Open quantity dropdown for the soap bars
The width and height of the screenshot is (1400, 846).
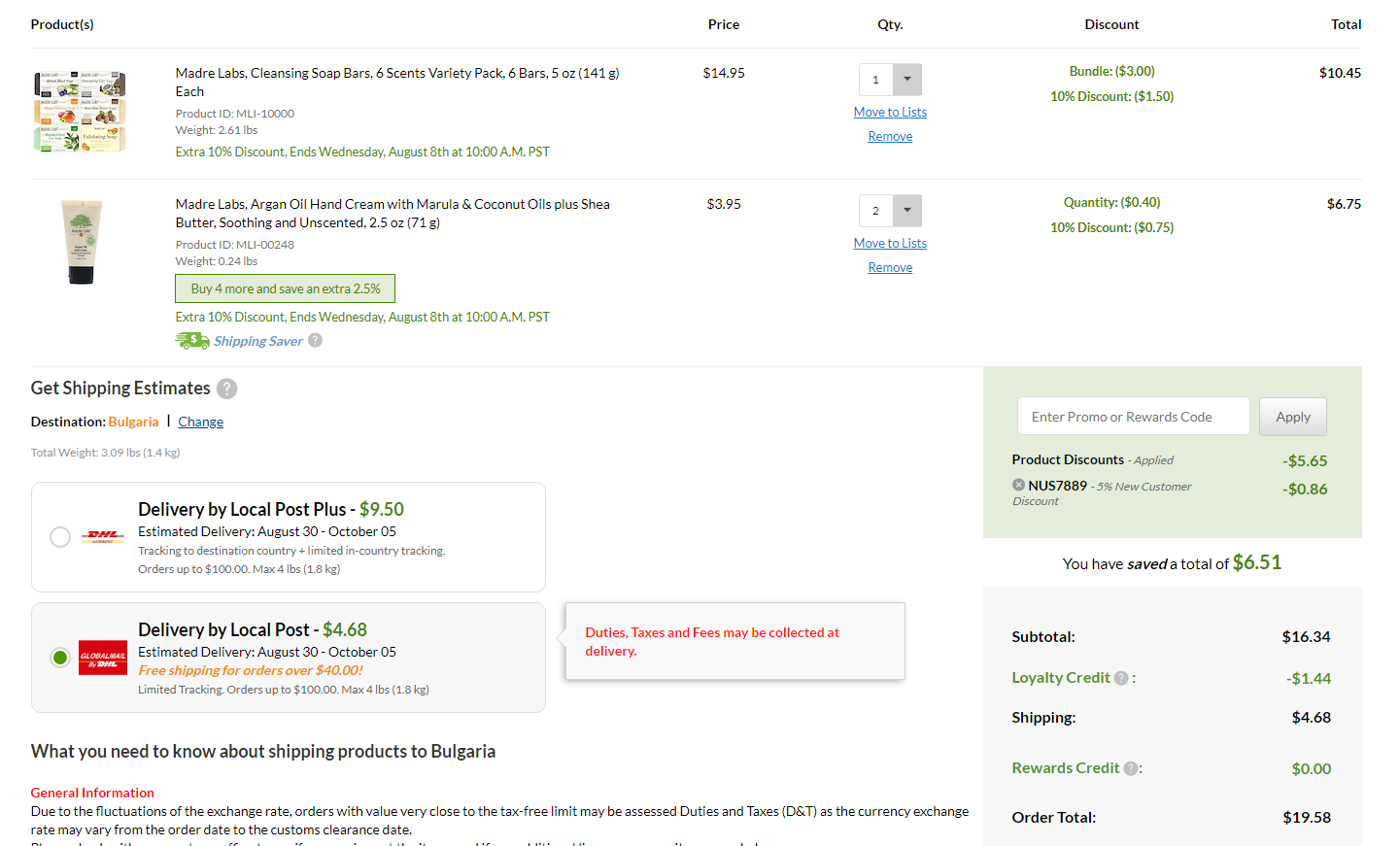[906, 80]
